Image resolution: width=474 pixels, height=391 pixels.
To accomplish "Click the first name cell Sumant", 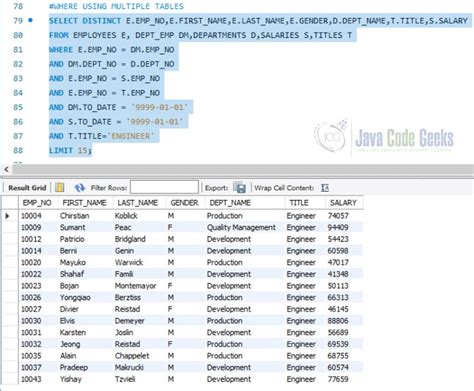I will (x=73, y=227).
